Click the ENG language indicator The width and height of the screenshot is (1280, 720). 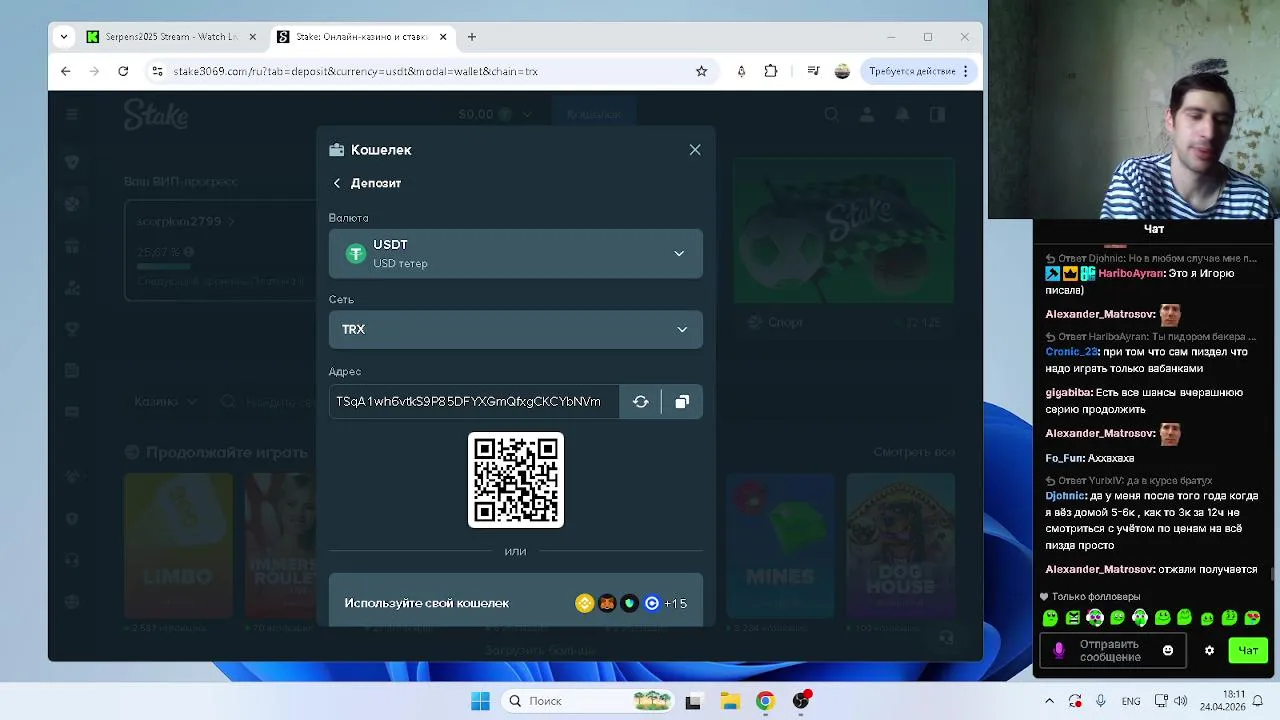[1131, 701]
